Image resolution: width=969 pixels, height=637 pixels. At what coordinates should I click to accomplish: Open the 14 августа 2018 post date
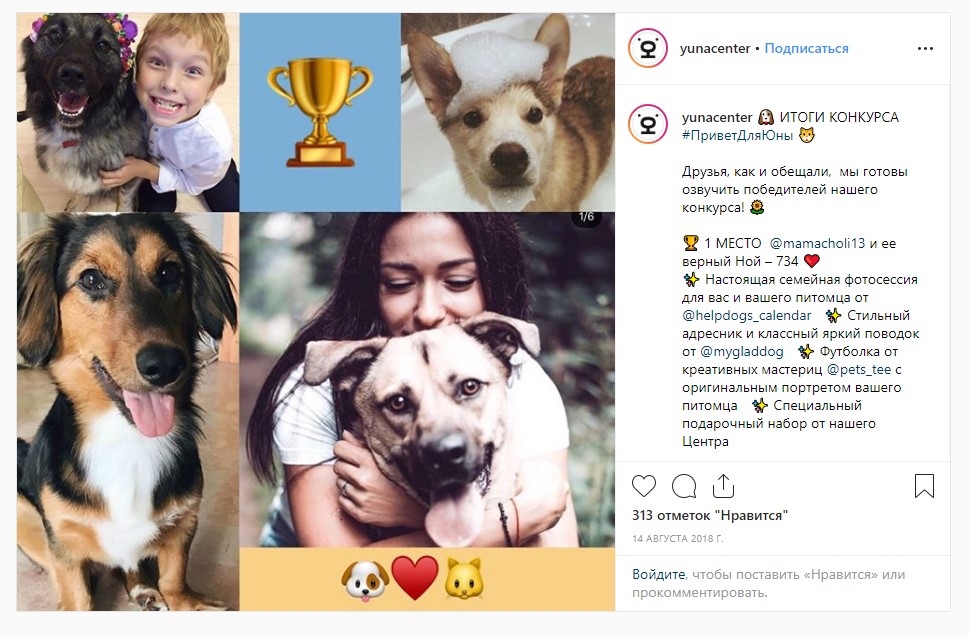(x=677, y=539)
